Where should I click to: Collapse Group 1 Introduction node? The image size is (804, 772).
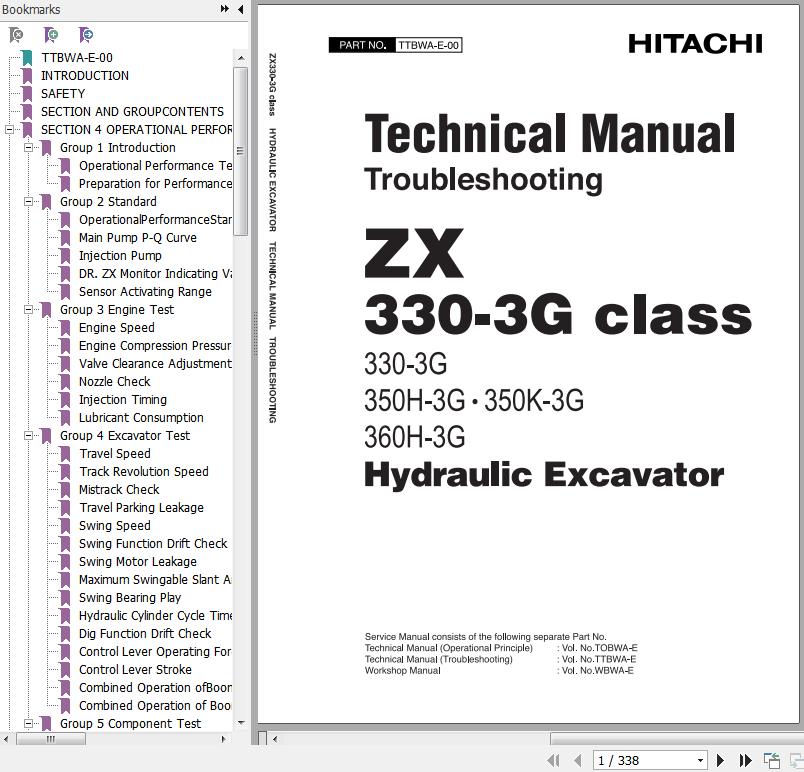[x=29, y=148]
